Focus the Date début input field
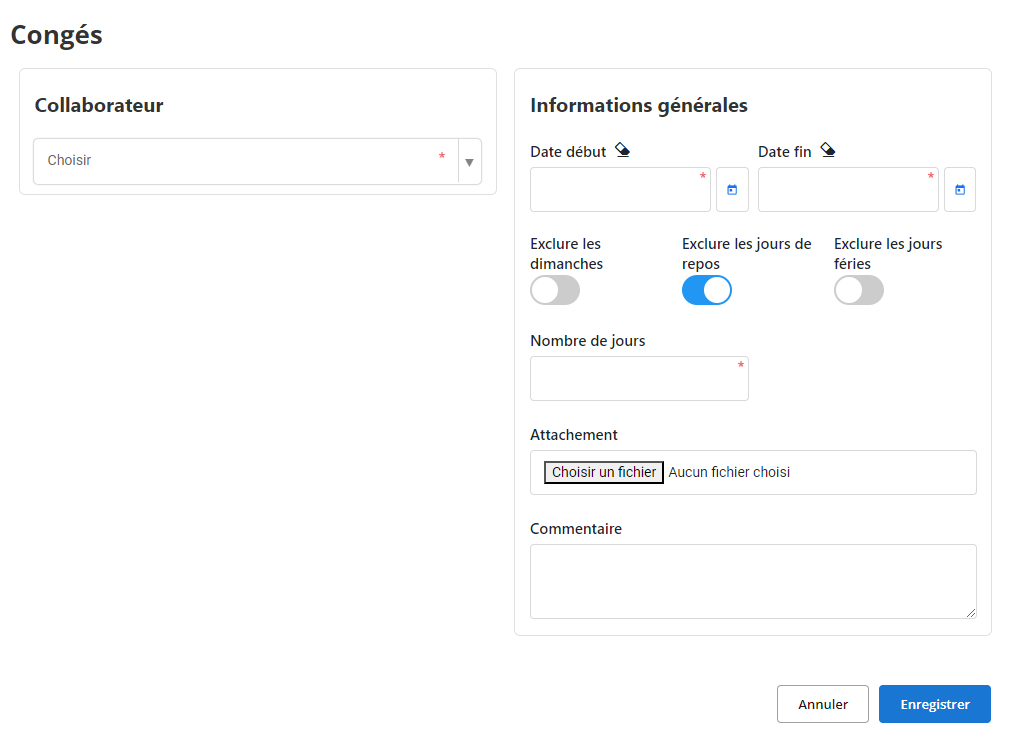Screen dimensions: 1009x750 [620, 190]
